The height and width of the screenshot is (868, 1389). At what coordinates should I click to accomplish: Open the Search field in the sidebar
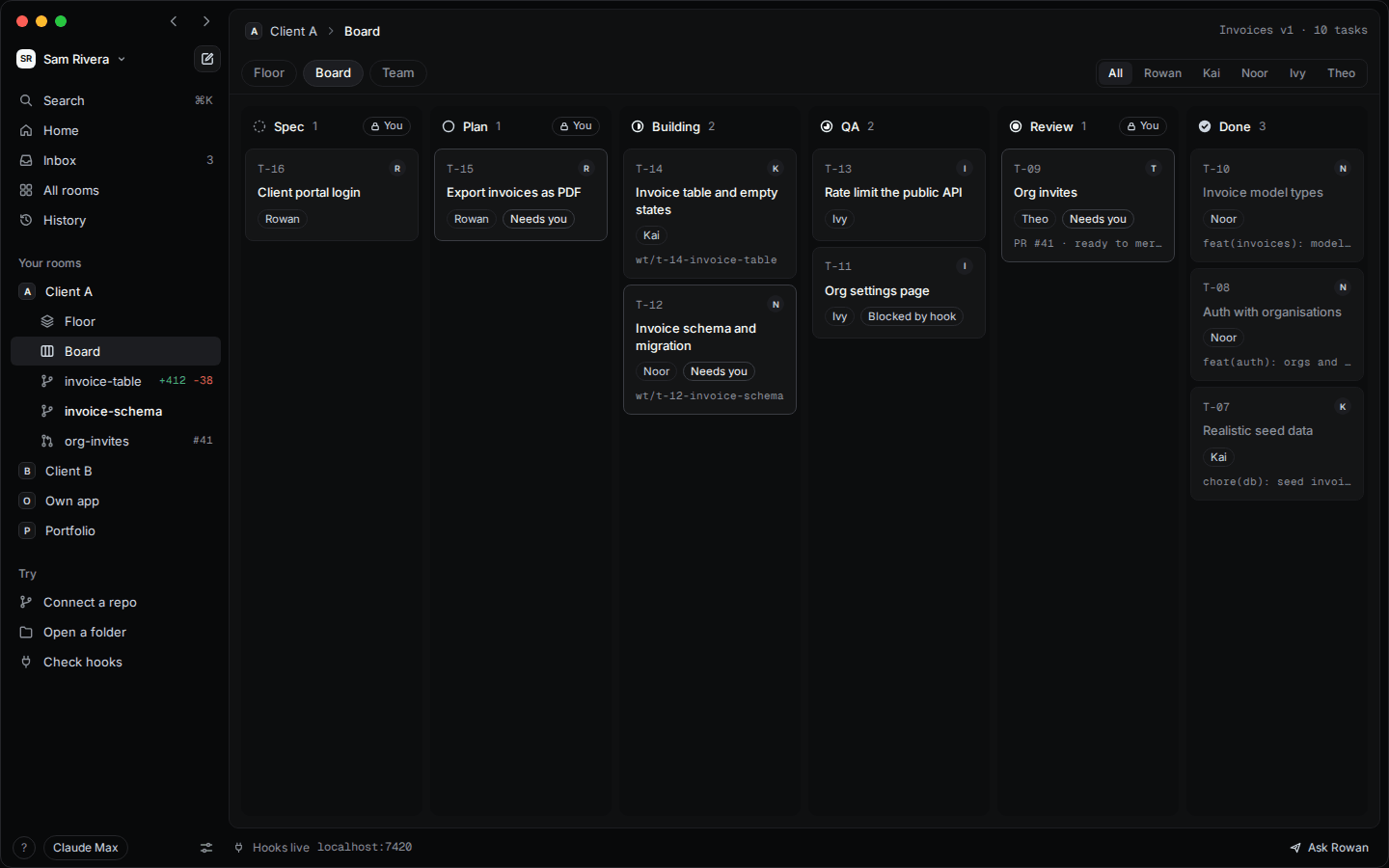(116, 100)
